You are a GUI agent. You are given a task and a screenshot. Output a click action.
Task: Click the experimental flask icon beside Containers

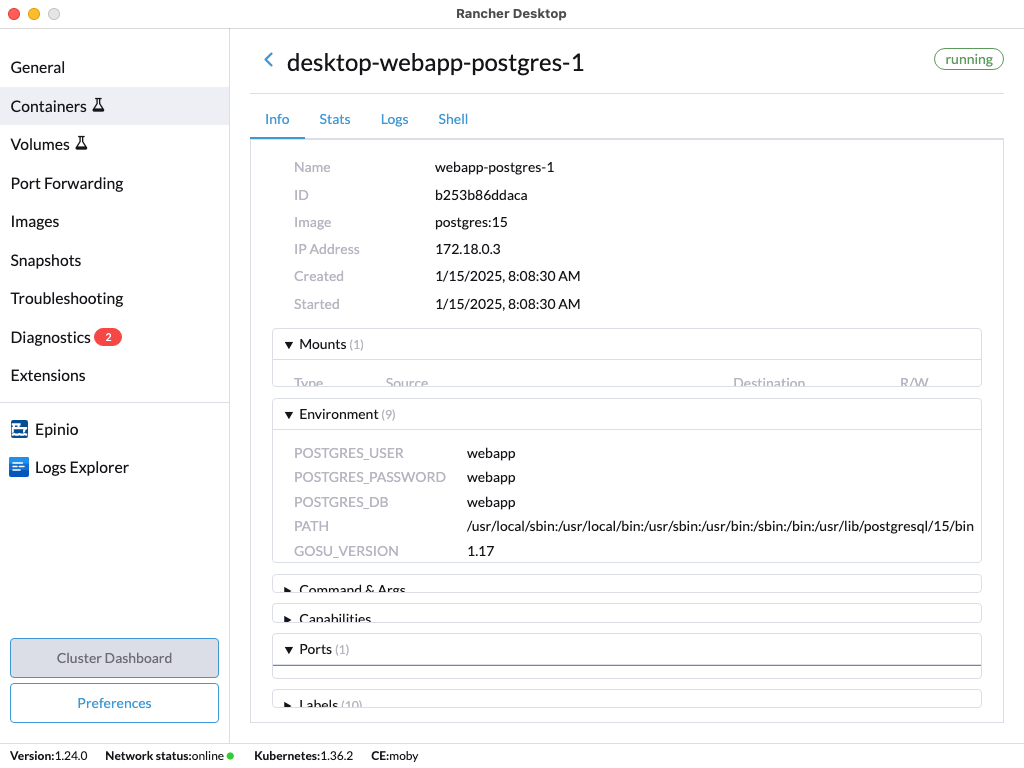click(99, 105)
